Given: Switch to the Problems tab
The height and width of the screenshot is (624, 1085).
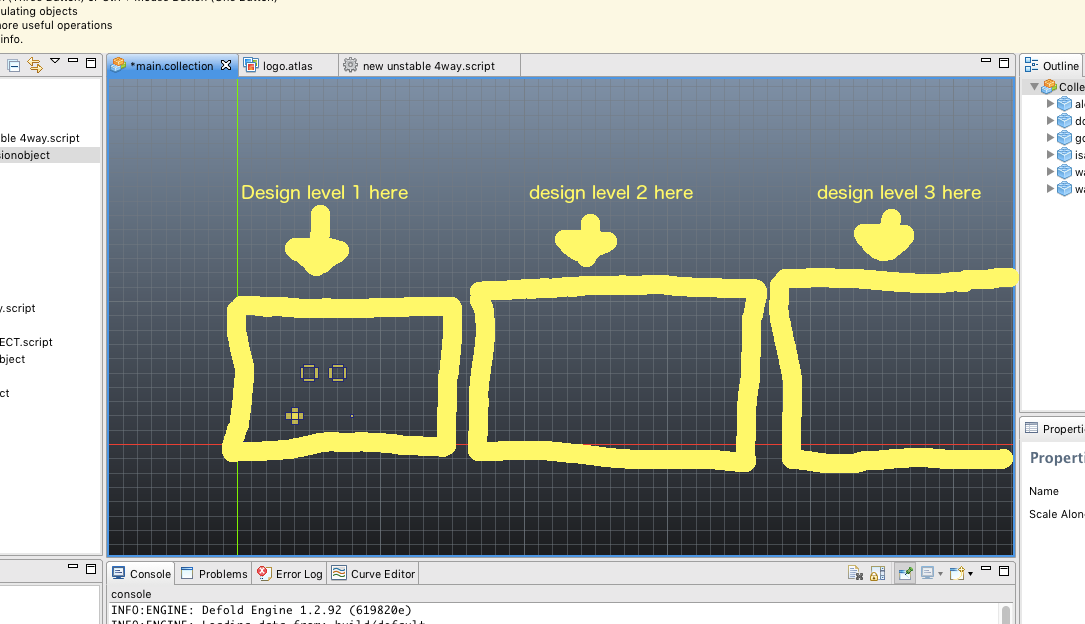Looking at the screenshot, I should coord(212,573).
